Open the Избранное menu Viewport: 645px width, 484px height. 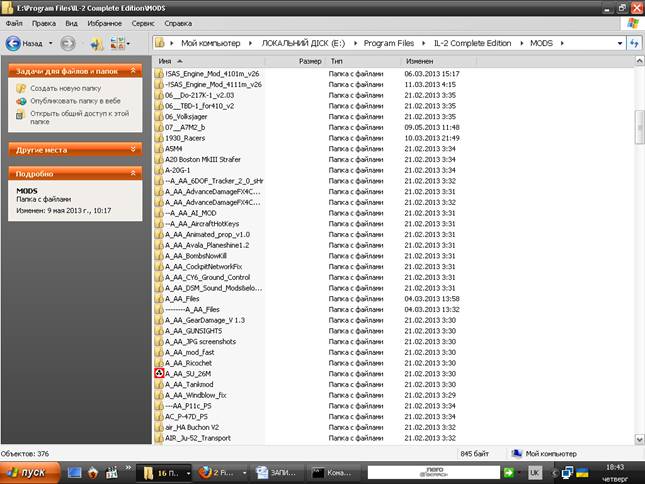pos(104,23)
